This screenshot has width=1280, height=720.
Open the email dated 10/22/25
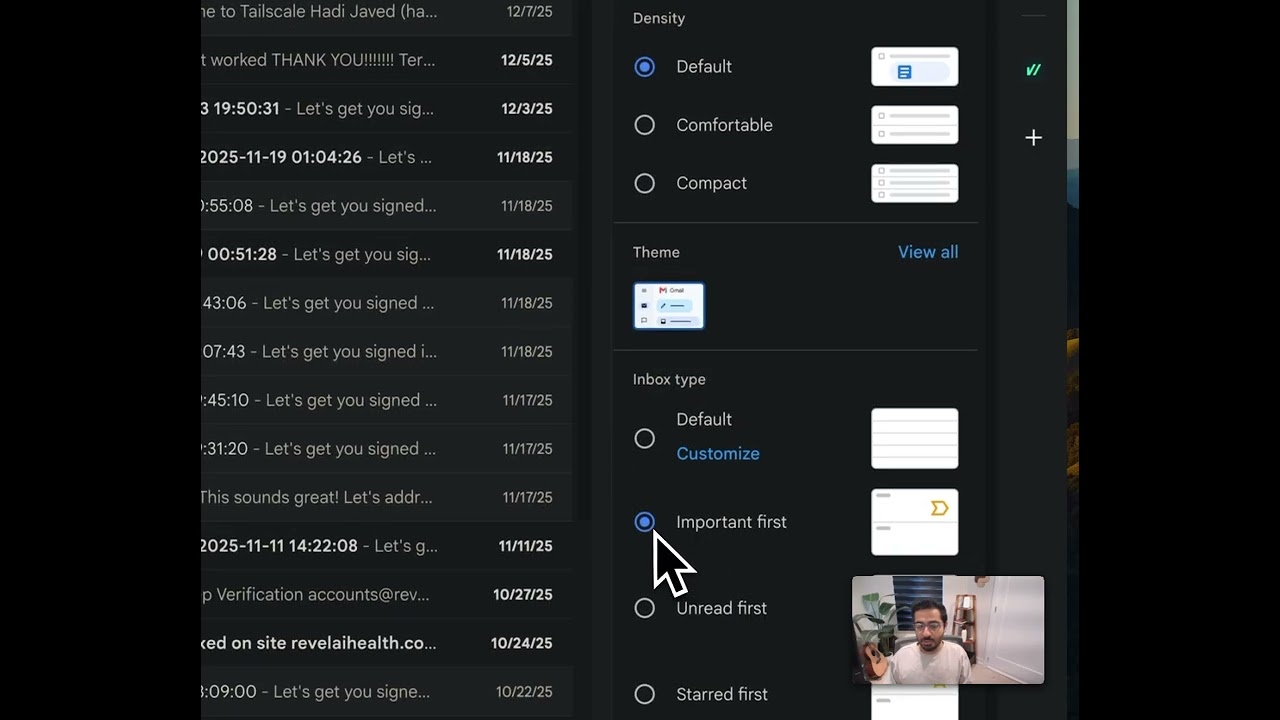pyautogui.click(x=387, y=692)
